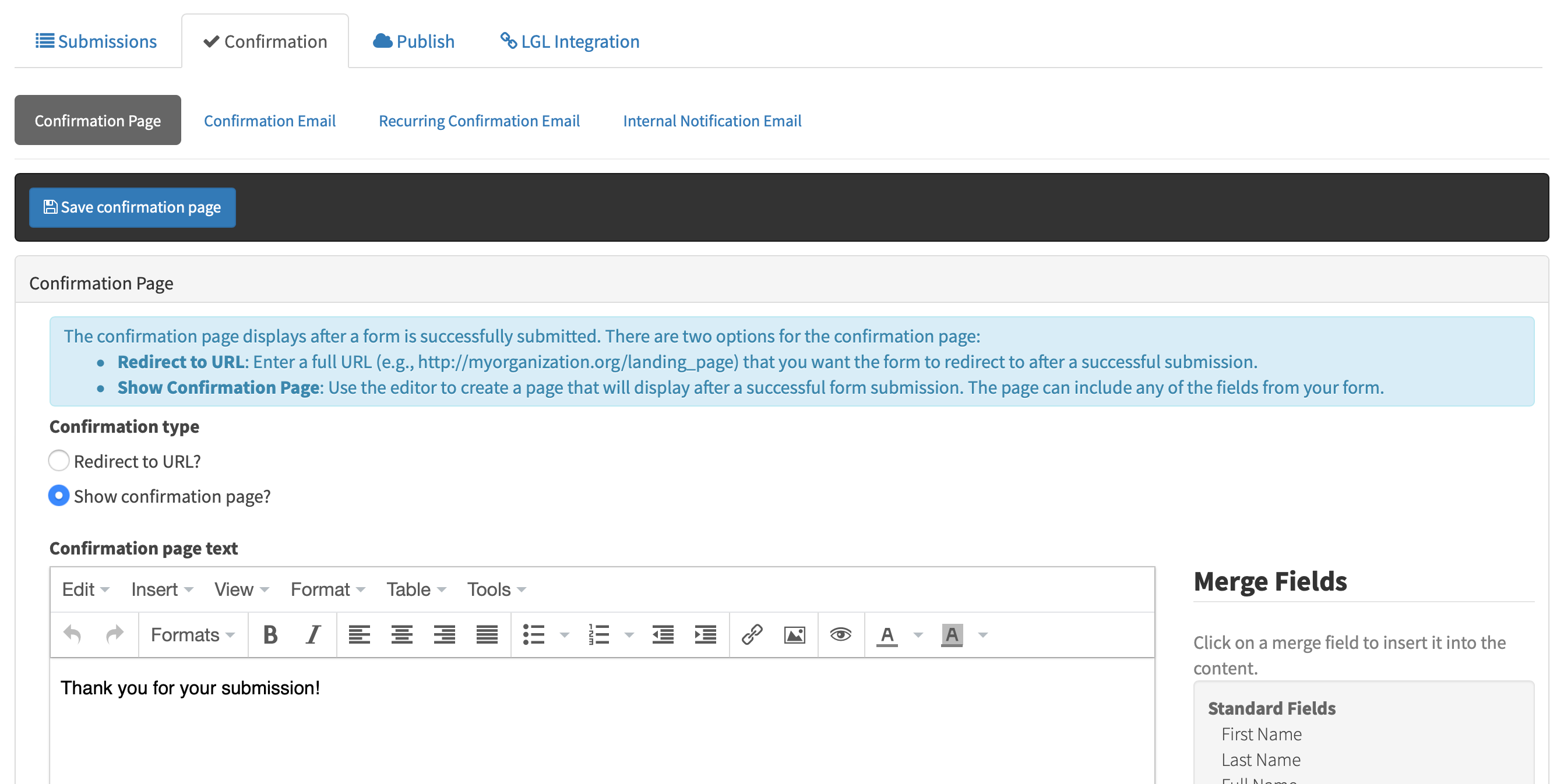The width and height of the screenshot is (1564, 784).
Task: Click the Italic formatting icon
Action: point(313,635)
